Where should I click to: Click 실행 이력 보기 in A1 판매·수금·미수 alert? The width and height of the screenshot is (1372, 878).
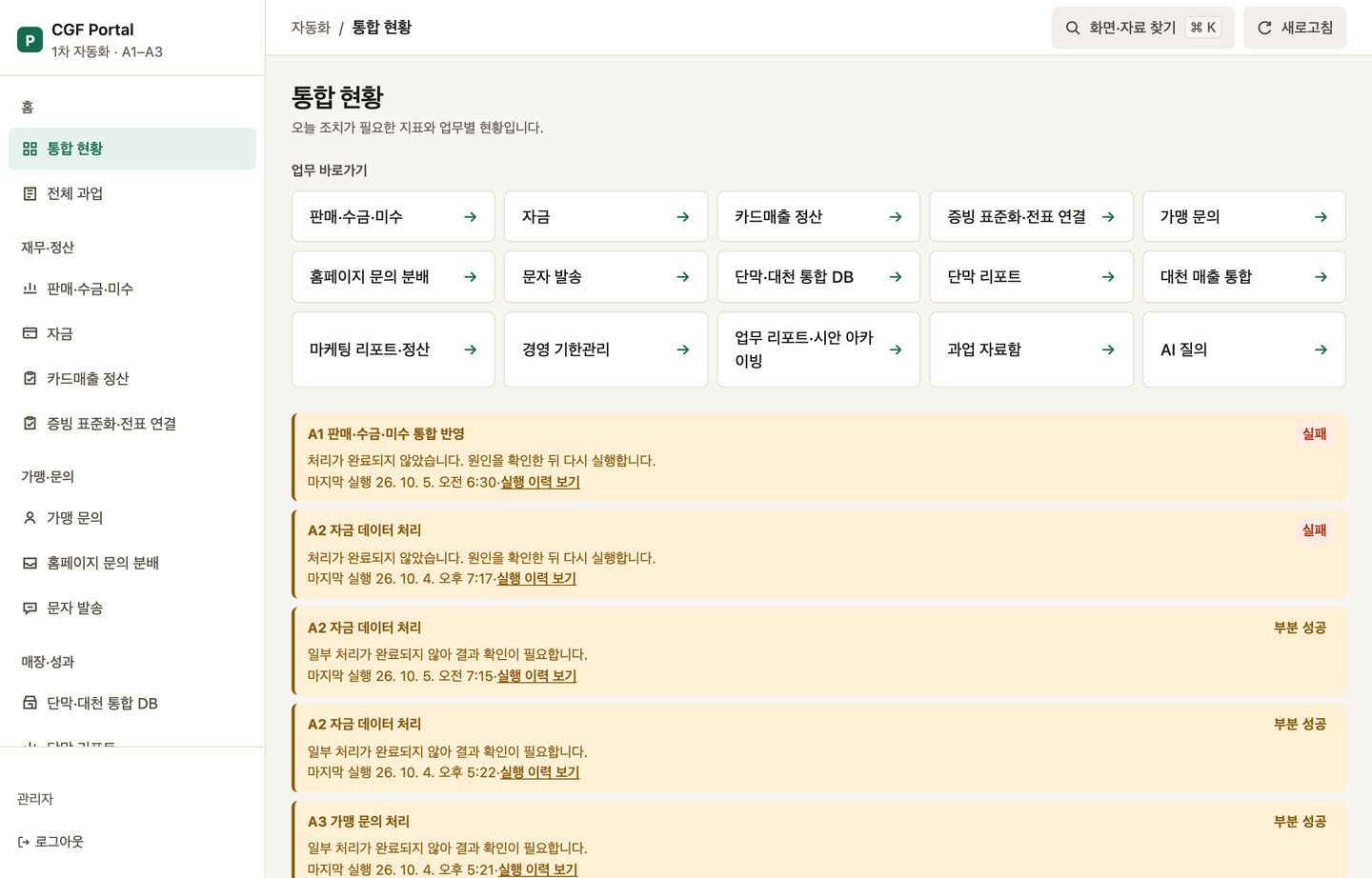pos(540,482)
